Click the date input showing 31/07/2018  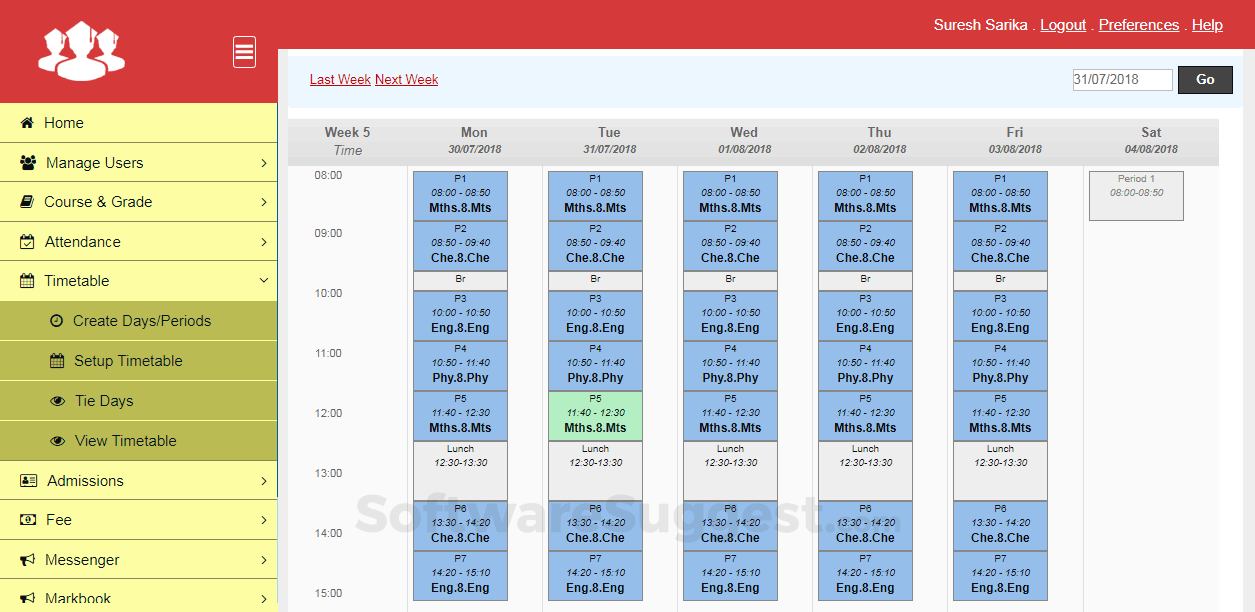pos(1121,79)
